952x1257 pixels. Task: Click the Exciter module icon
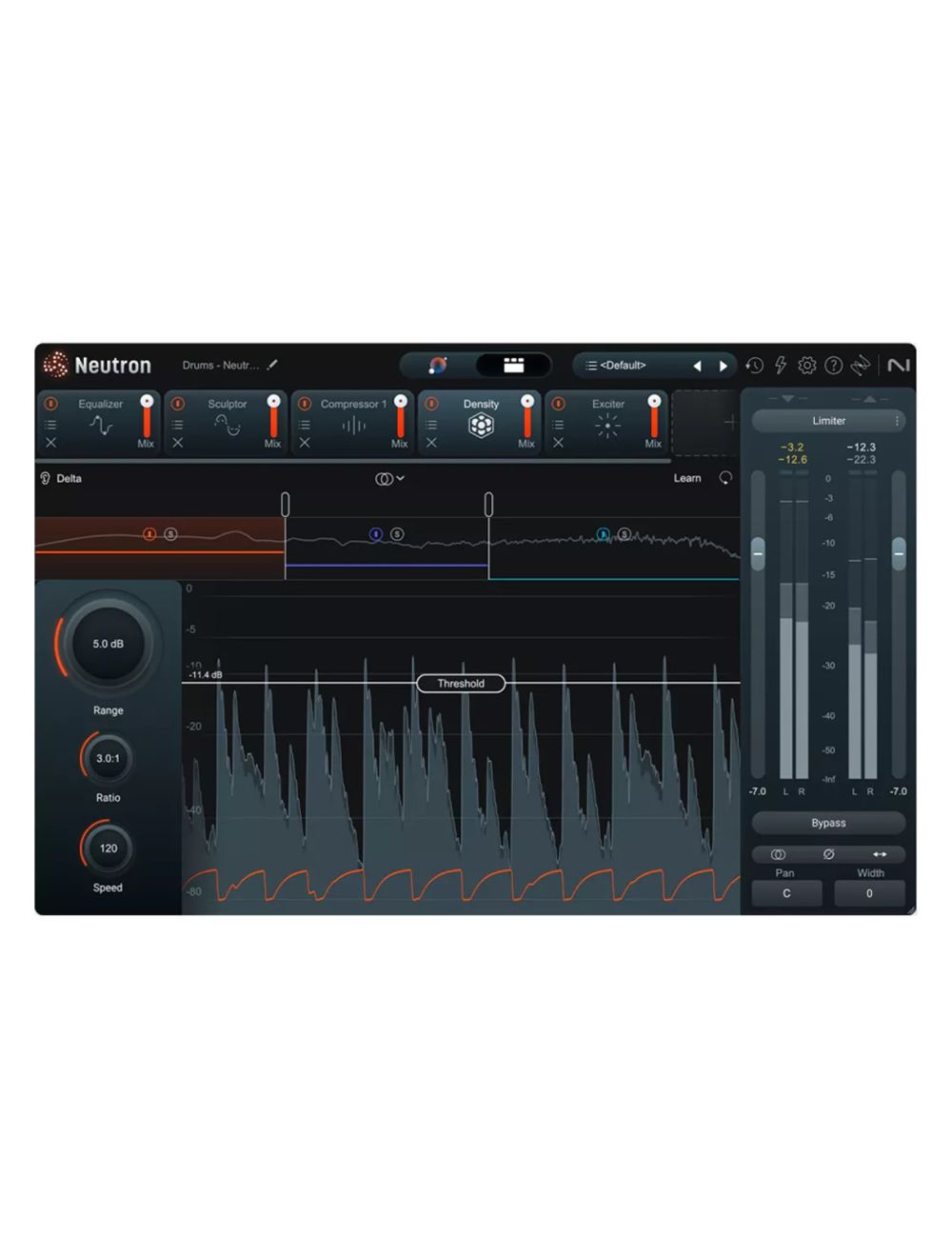[606, 426]
